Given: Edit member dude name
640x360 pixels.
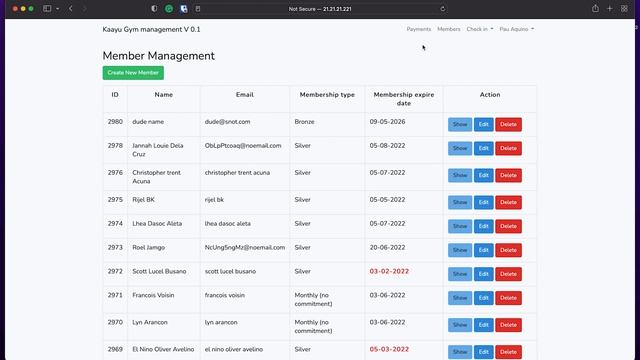Looking at the screenshot, I should [x=484, y=124].
